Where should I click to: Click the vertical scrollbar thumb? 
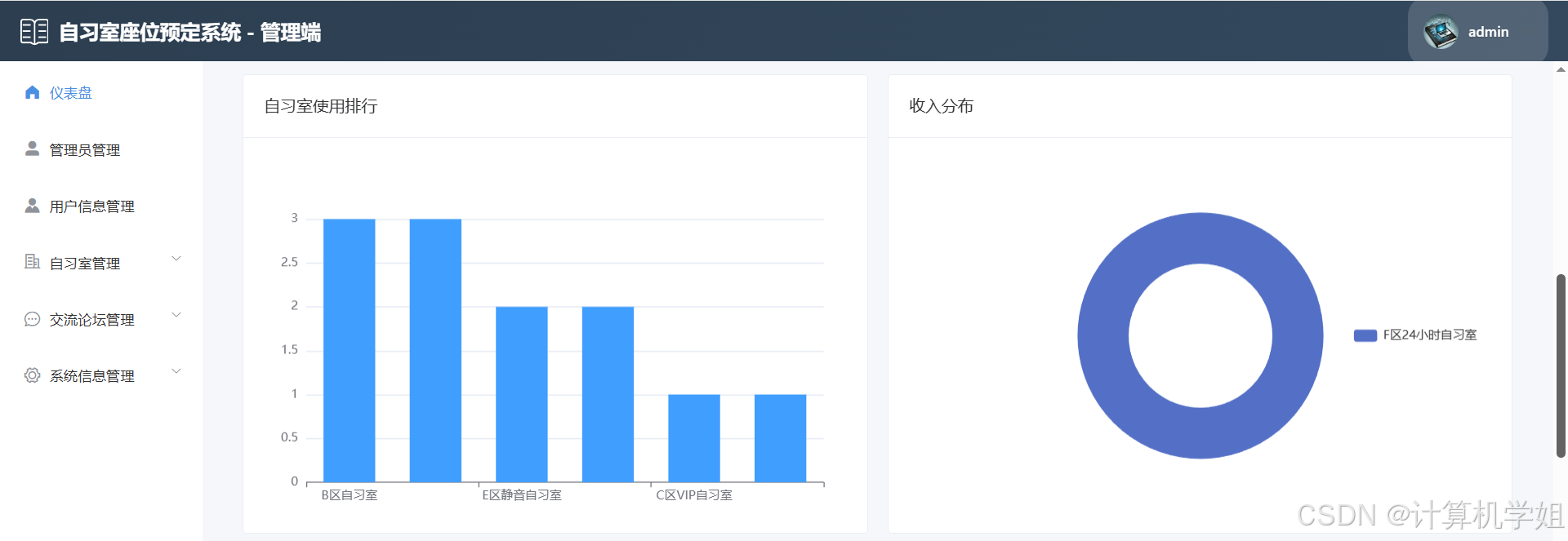tap(1561, 366)
